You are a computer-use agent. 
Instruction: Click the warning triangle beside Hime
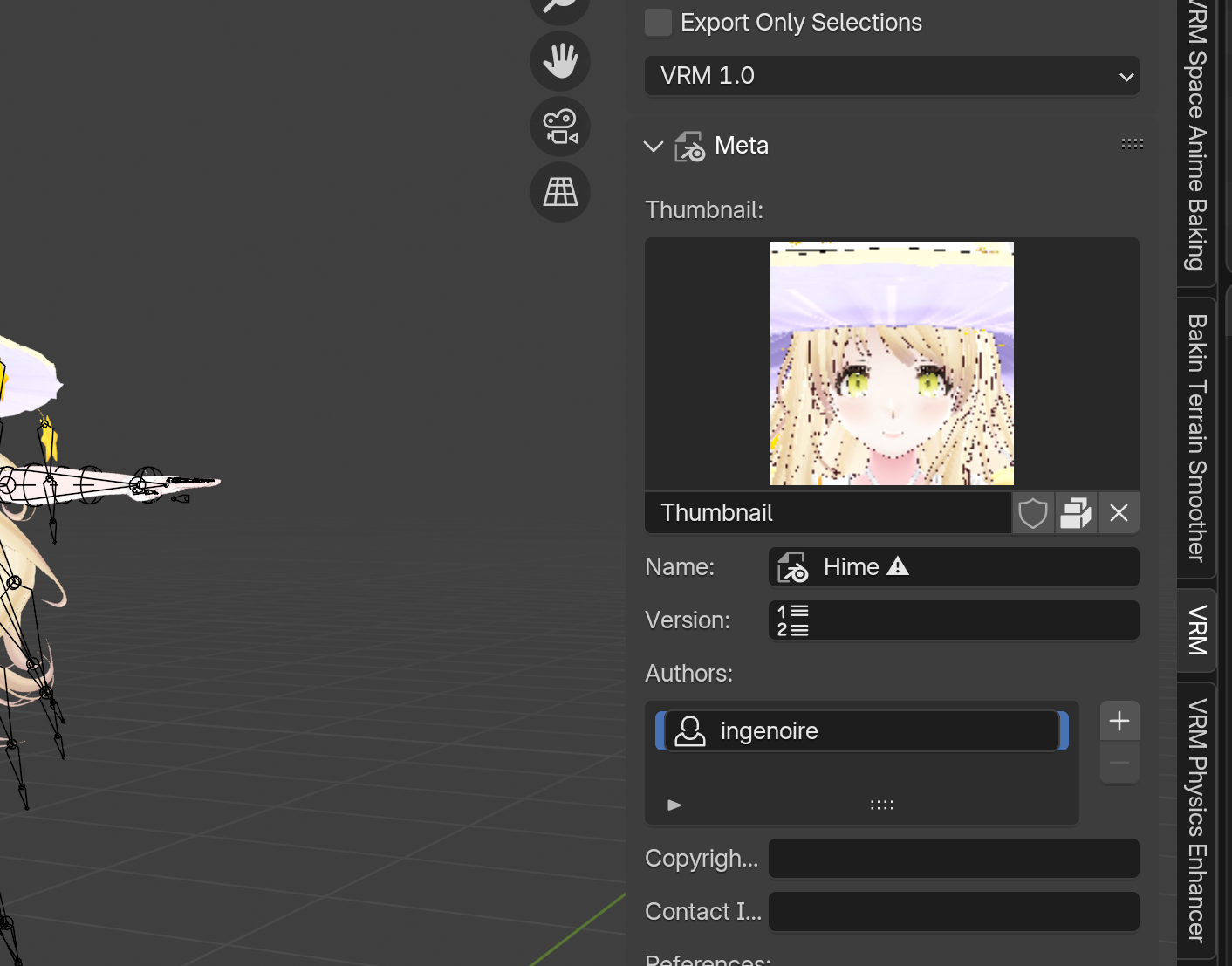(898, 566)
